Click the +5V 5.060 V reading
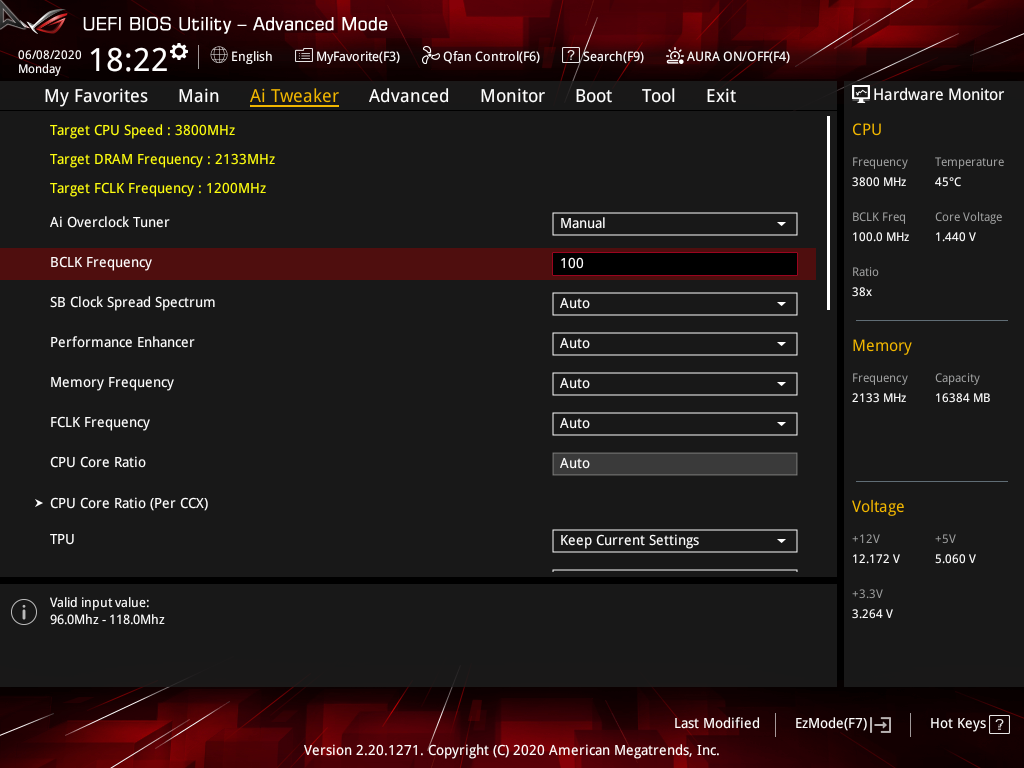This screenshot has width=1024, height=768. (955, 559)
